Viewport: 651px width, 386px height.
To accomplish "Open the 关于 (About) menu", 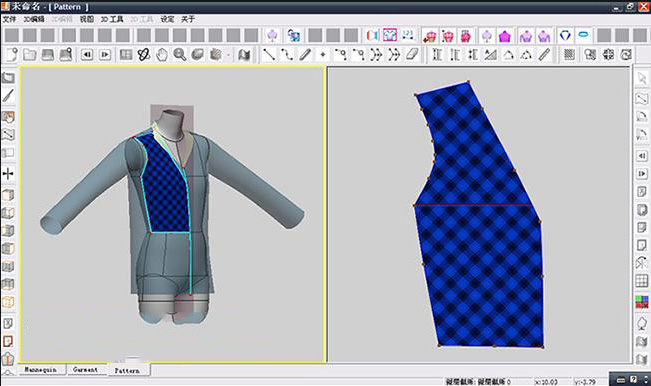I will point(188,19).
